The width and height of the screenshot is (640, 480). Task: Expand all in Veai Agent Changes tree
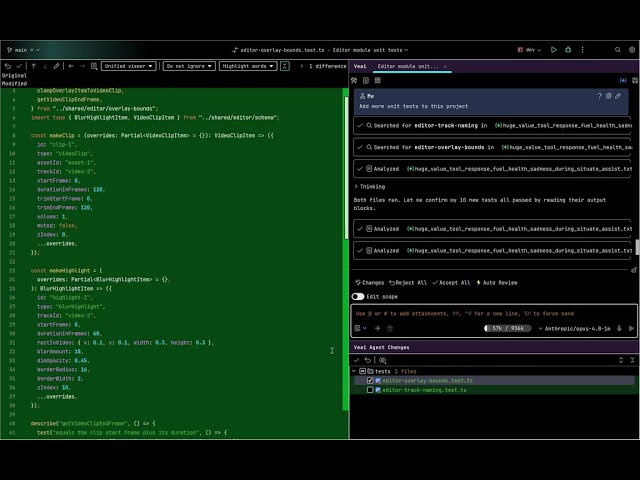pyautogui.click(x=621, y=360)
